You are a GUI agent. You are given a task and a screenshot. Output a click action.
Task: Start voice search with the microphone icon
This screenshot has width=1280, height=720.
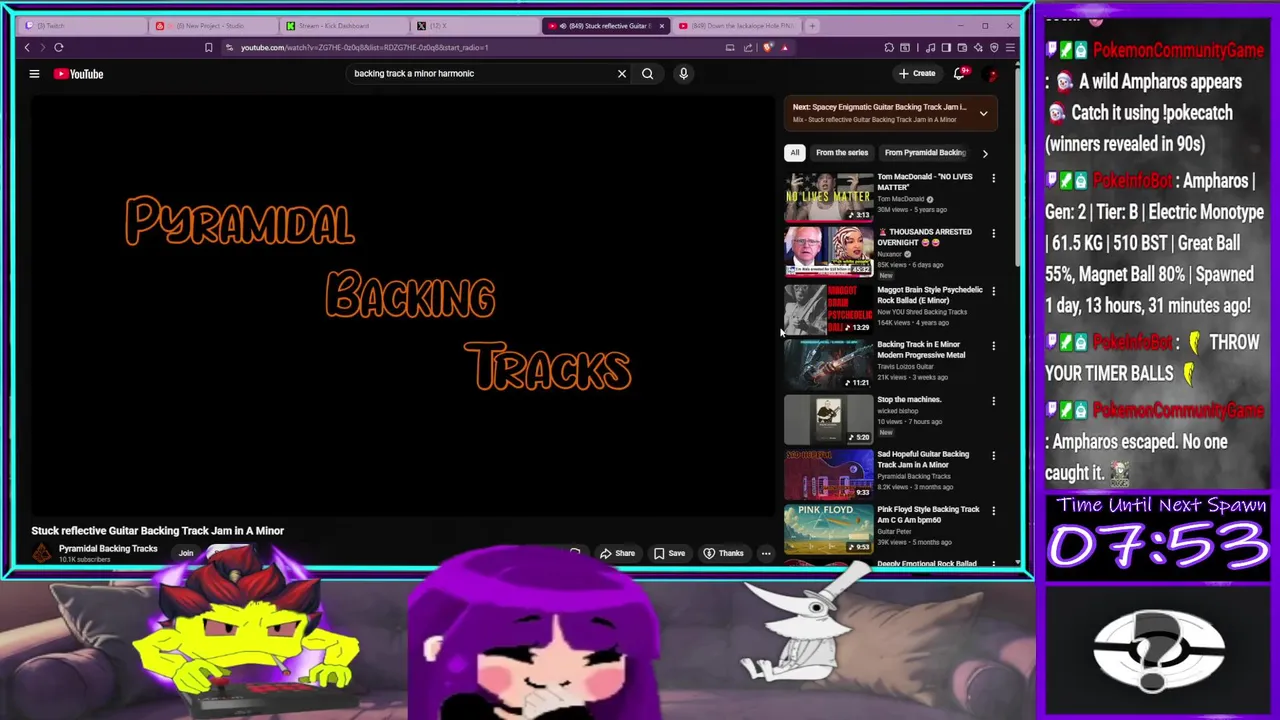click(x=684, y=73)
